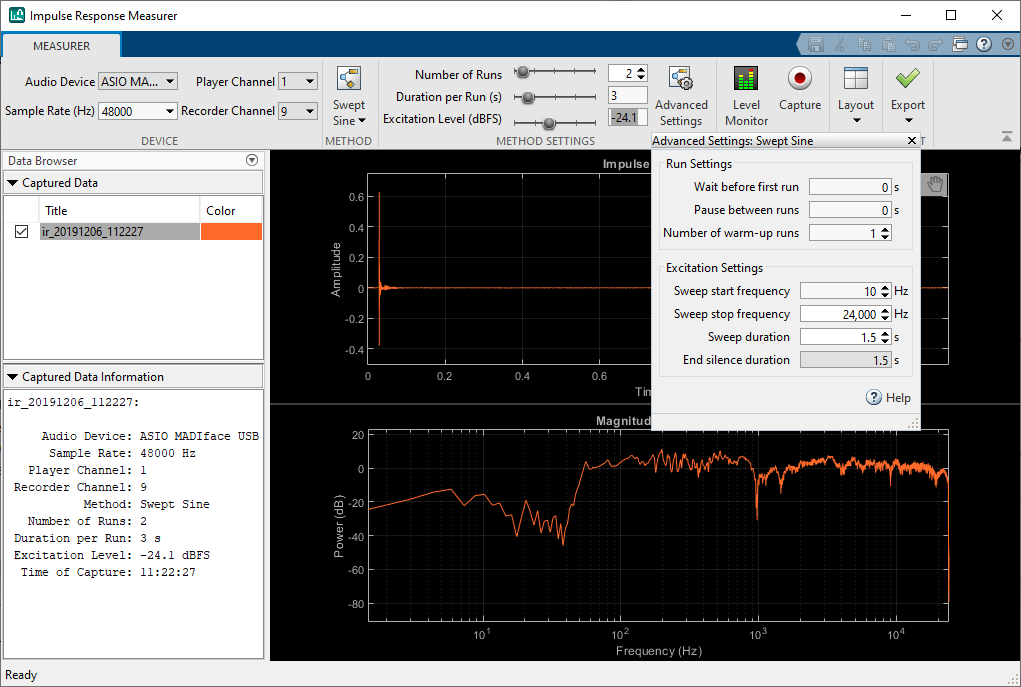Screen dimensions: 1021x687
Task: Uncheck the ir_20191206_112227 capture checkbox
Action: pos(22,232)
